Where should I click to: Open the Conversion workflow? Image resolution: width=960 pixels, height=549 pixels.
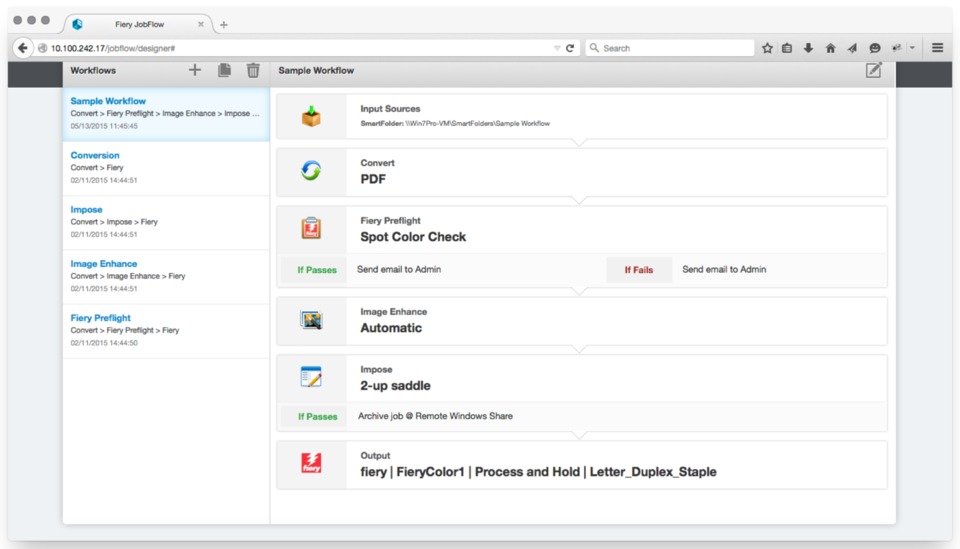coord(166,168)
